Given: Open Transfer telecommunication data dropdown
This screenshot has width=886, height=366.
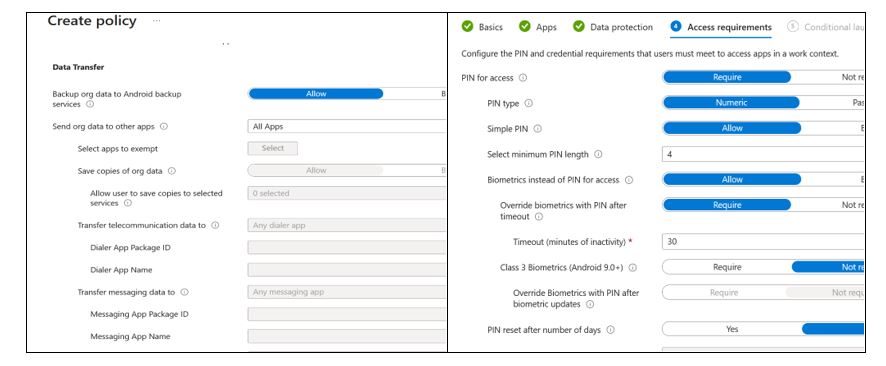Looking at the screenshot, I should (x=347, y=225).
